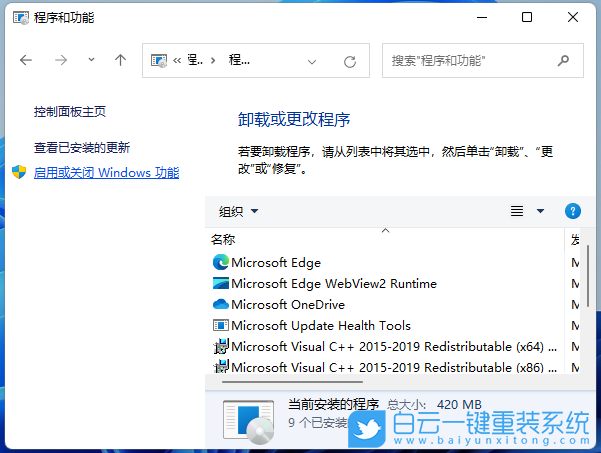Open help with the blue question icon
The width and height of the screenshot is (601, 453).
coord(573,211)
